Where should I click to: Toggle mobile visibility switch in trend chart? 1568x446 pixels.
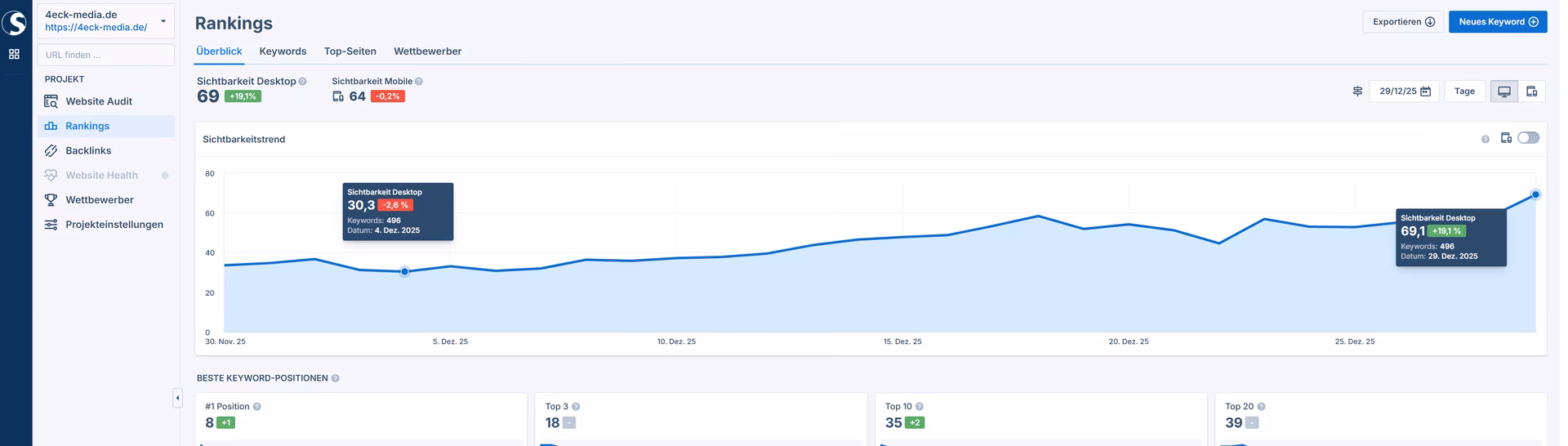[1528, 138]
